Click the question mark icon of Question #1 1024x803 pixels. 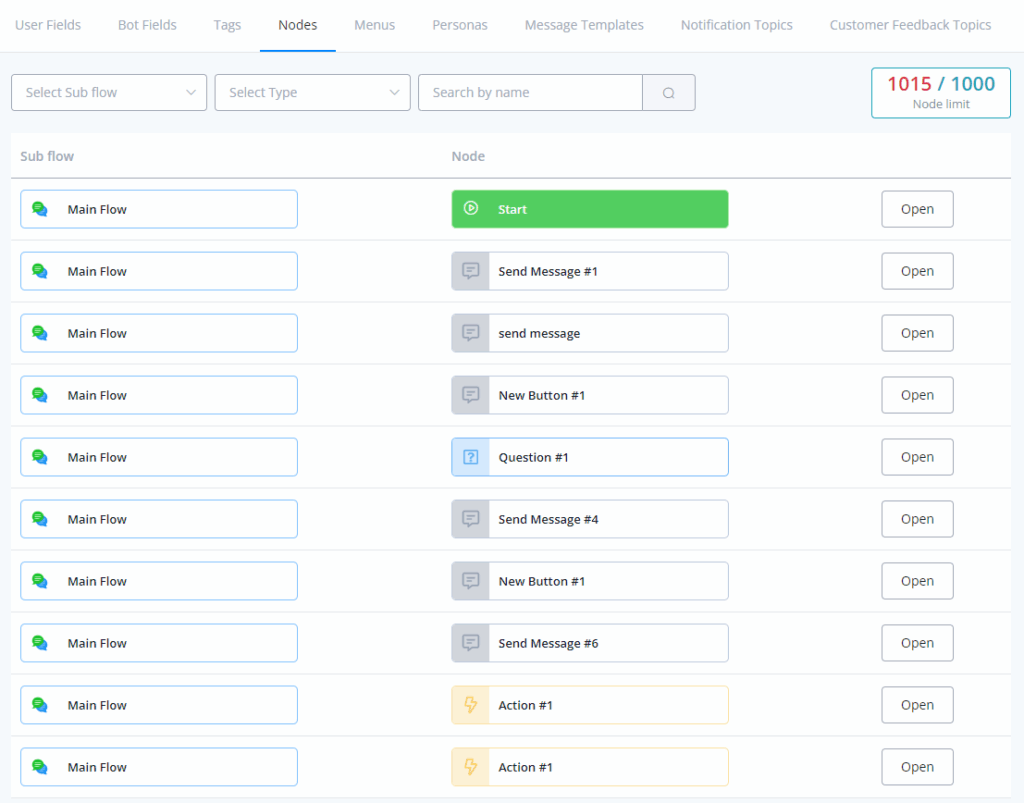(x=470, y=457)
